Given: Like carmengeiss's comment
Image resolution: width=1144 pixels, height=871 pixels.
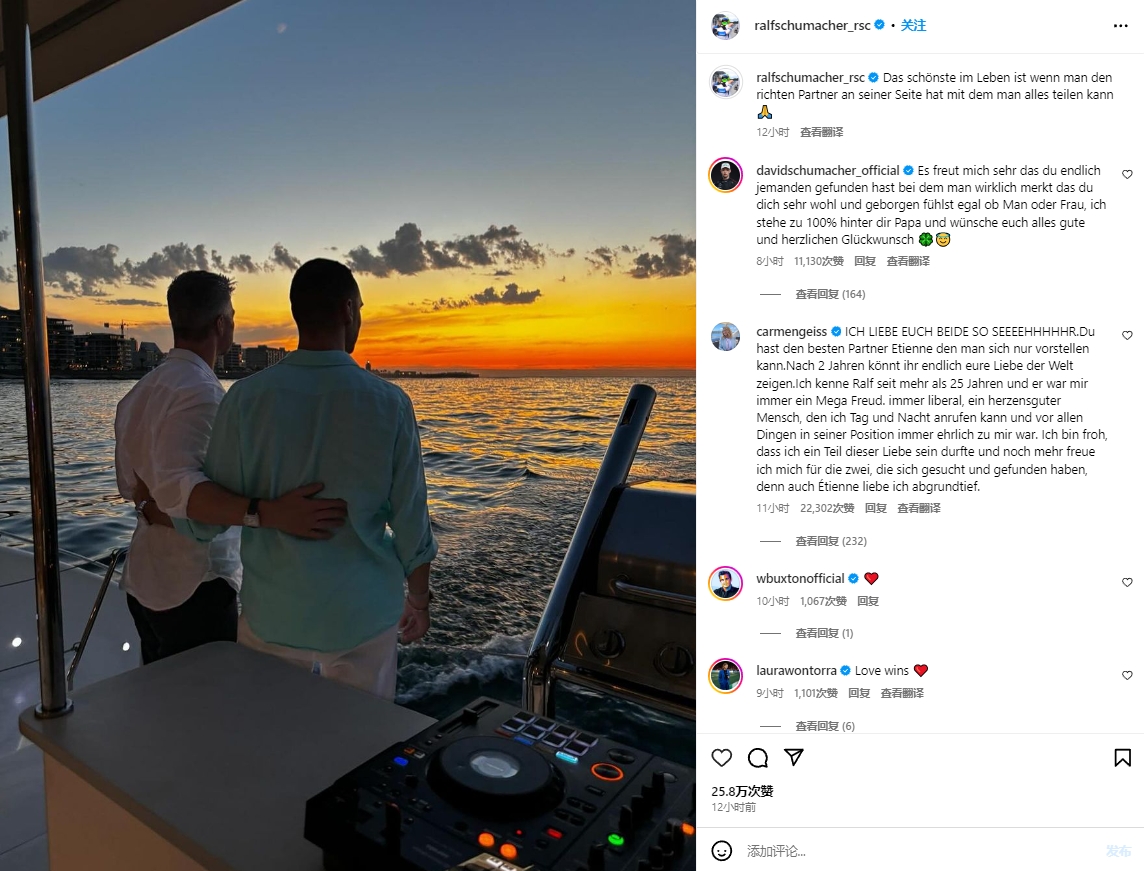Looking at the screenshot, I should pyautogui.click(x=1126, y=336).
